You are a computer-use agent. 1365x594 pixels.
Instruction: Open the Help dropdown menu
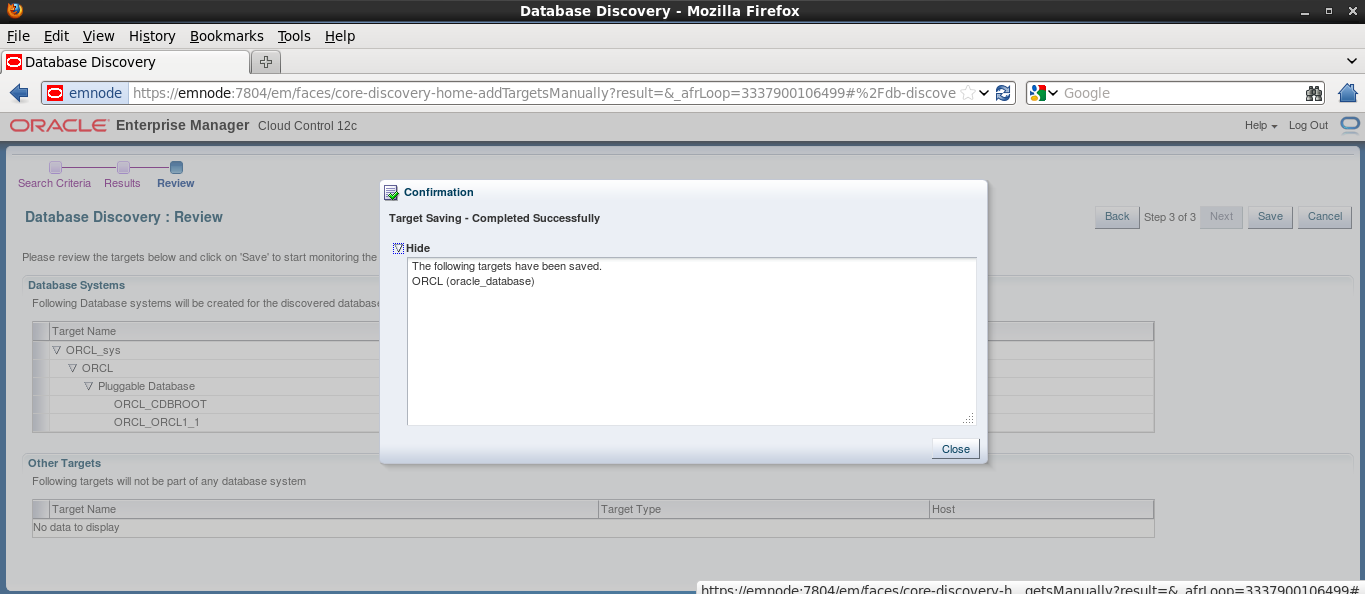[1261, 126]
